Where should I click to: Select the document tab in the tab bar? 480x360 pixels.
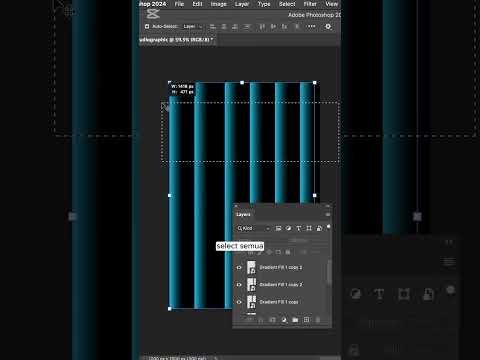click(177, 40)
